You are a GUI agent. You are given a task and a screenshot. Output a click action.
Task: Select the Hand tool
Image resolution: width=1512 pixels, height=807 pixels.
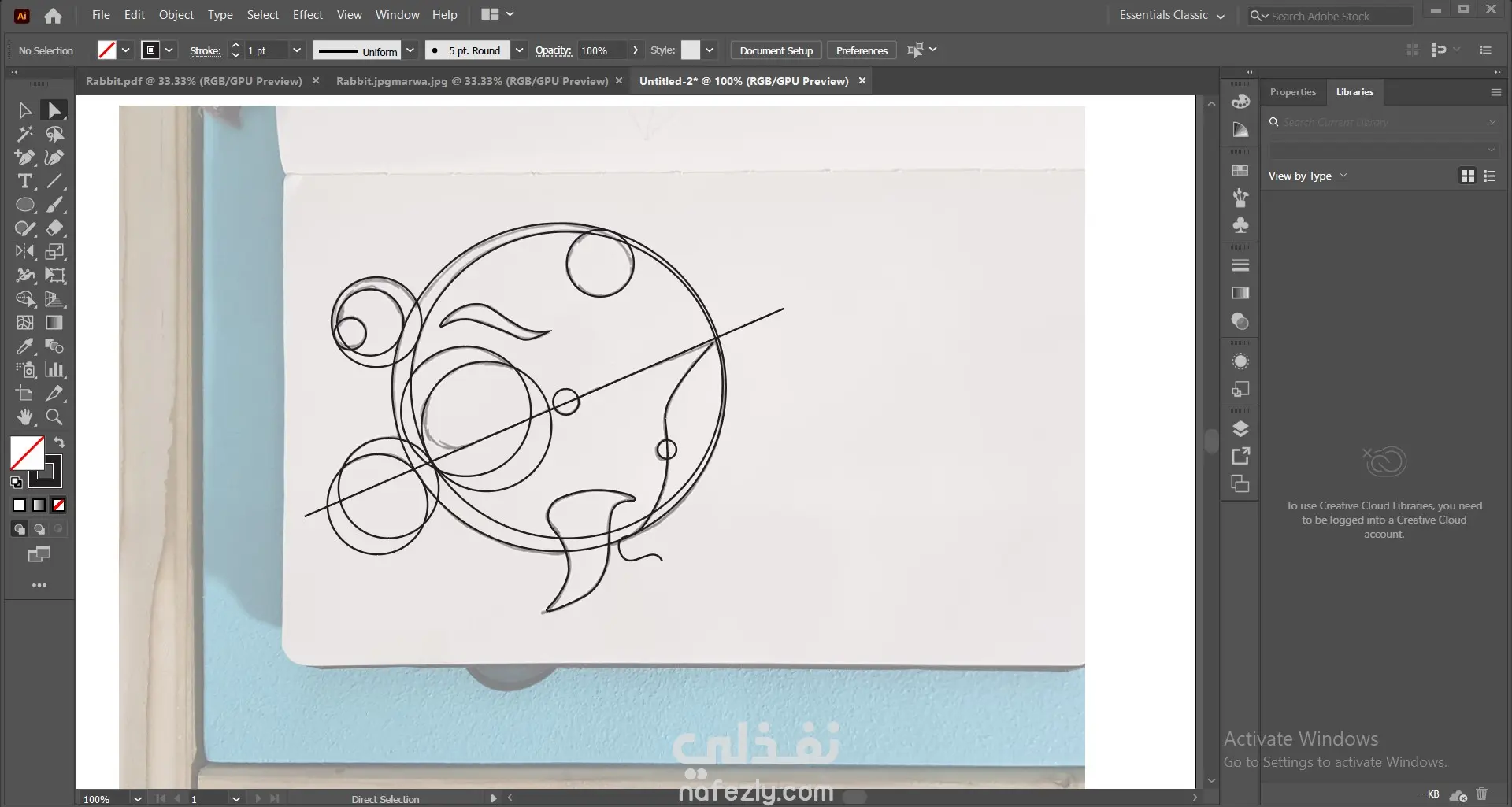click(x=25, y=417)
